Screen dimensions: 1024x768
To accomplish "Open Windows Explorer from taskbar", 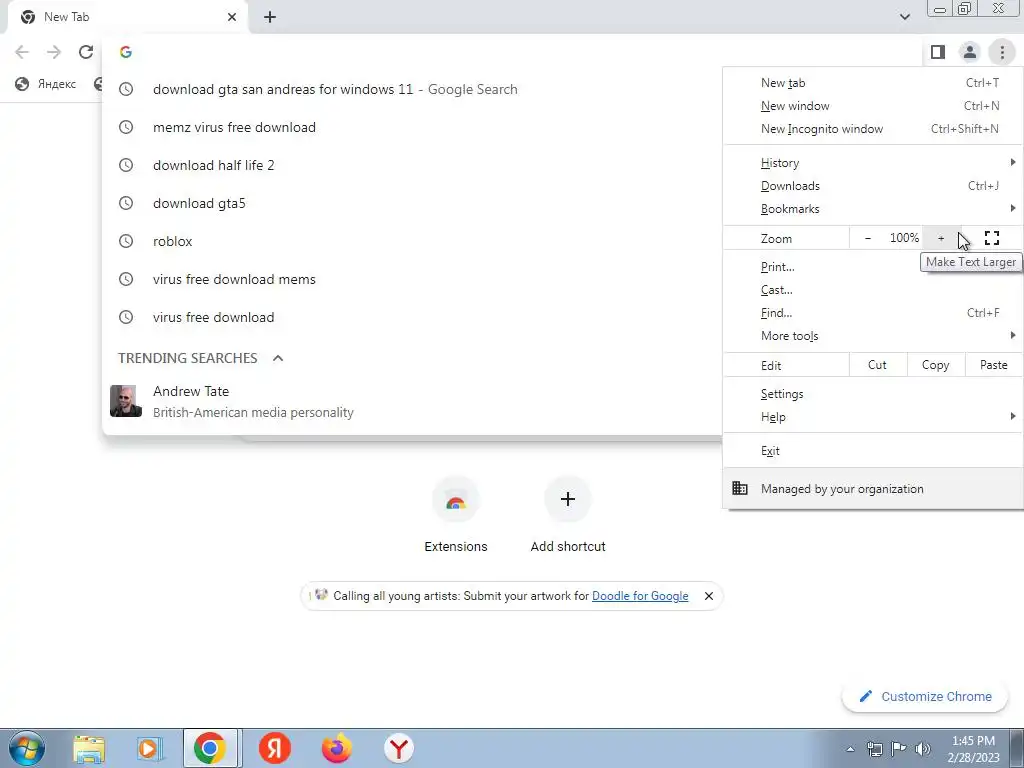I will pyautogui.click(x=89, y=748).
